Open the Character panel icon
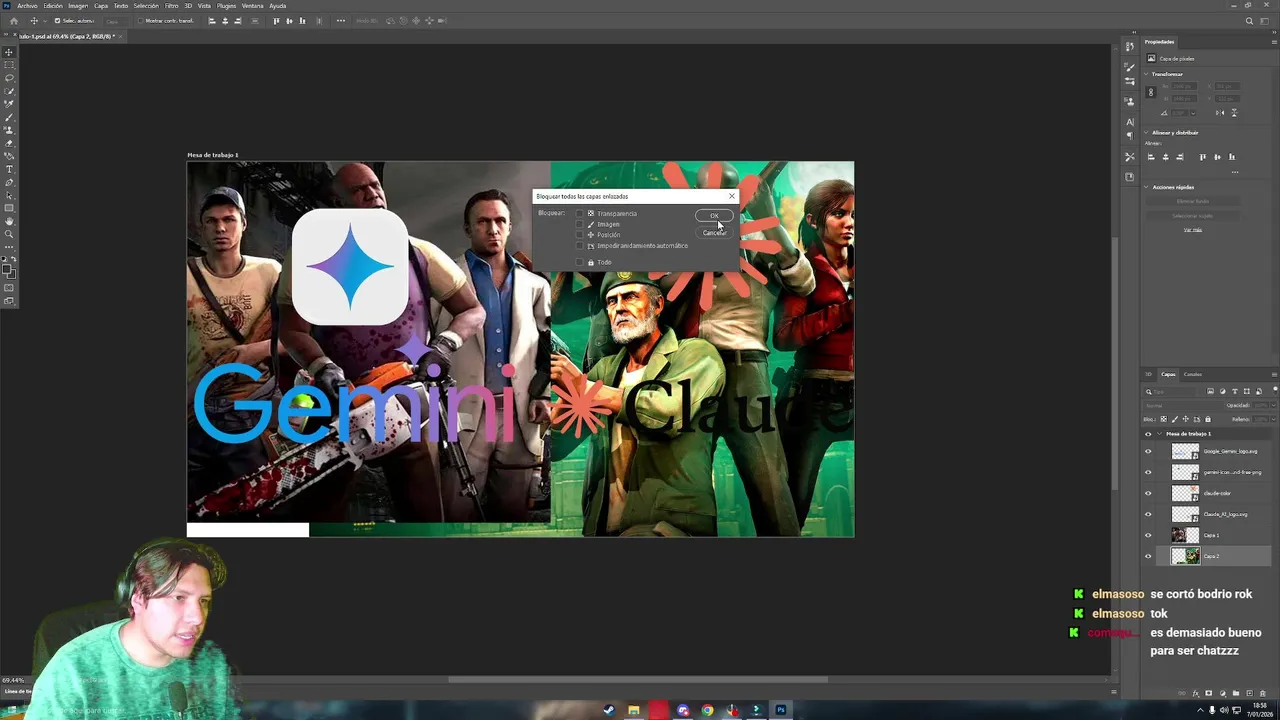The image size is (1280, 720). [1130, 122]
